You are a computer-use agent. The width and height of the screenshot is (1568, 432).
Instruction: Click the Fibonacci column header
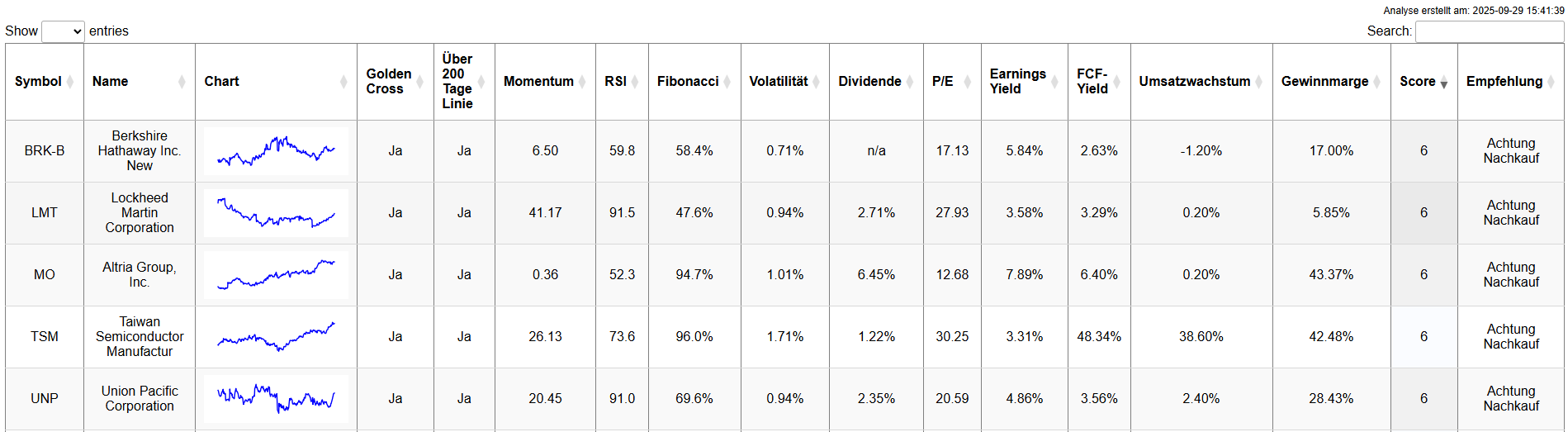[688, 82]
